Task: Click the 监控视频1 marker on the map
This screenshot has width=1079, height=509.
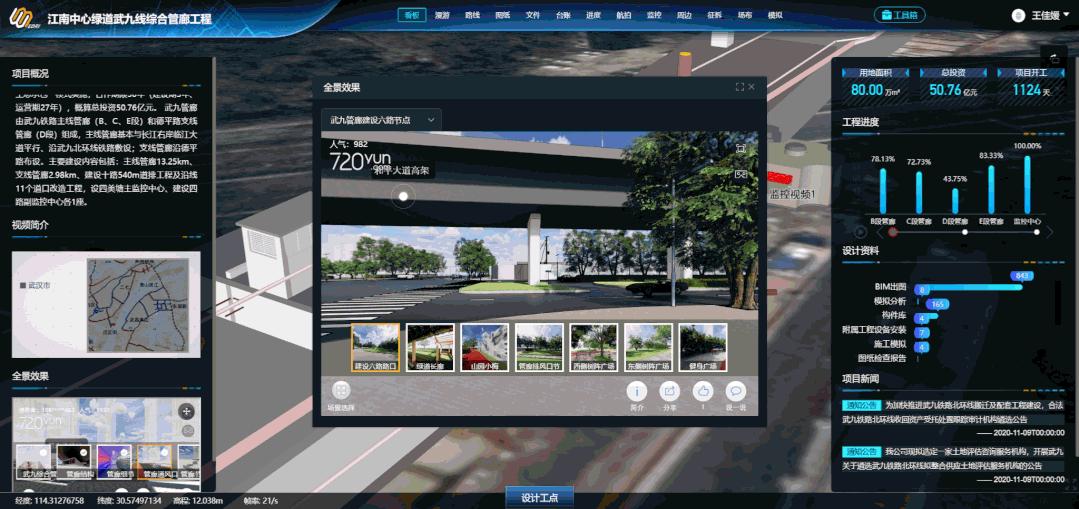Action: [792, 194]
